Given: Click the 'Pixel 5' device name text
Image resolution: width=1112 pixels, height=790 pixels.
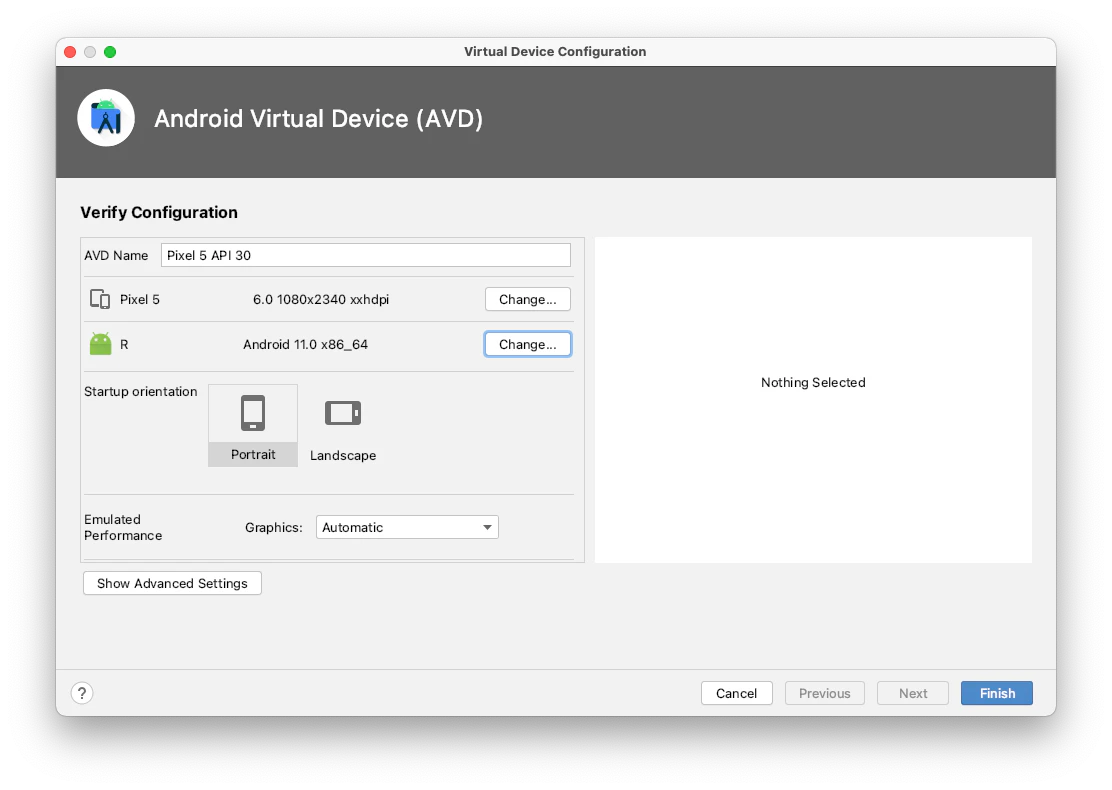Looking at the screenshot, I should pyautogui.click(x=140, y=299).
